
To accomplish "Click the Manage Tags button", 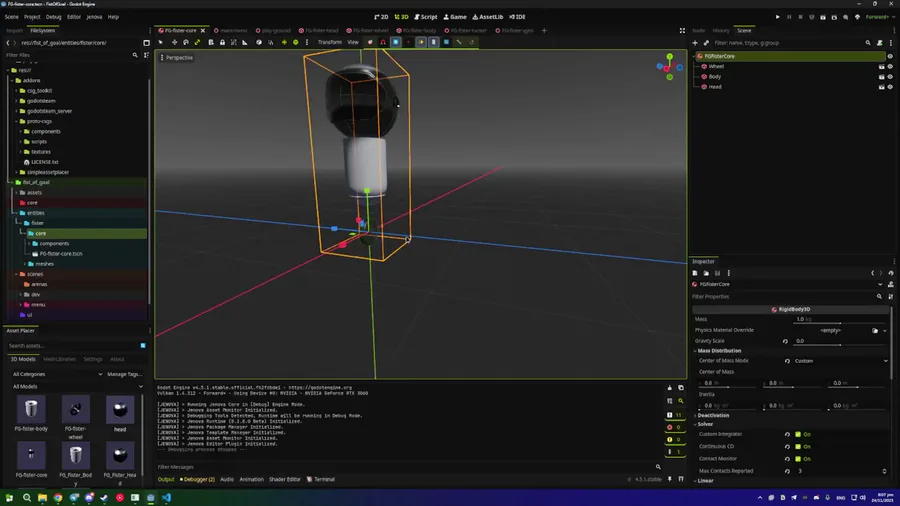I will (x=125, y=374).
